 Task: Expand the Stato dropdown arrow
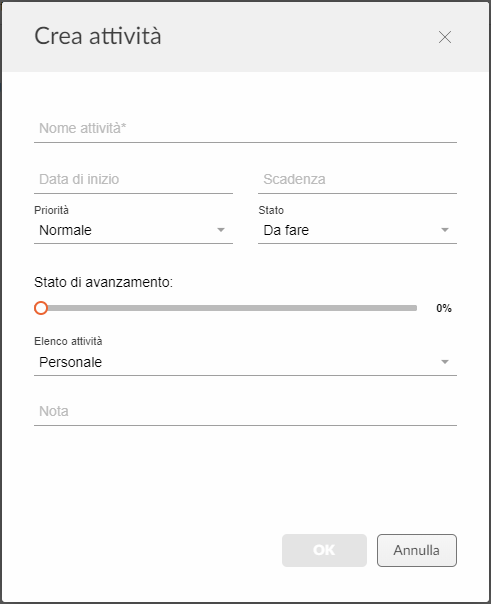click(x=445, y=230)
